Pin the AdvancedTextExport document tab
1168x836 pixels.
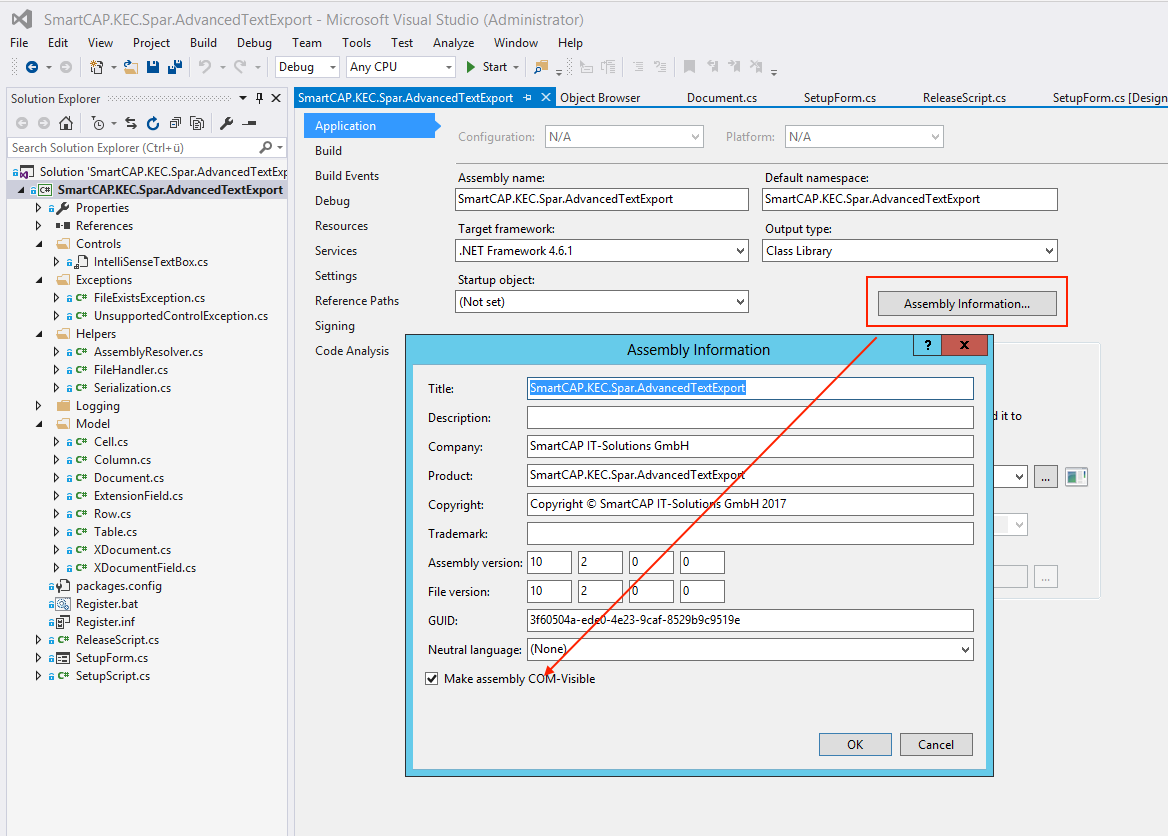(527, 98)
